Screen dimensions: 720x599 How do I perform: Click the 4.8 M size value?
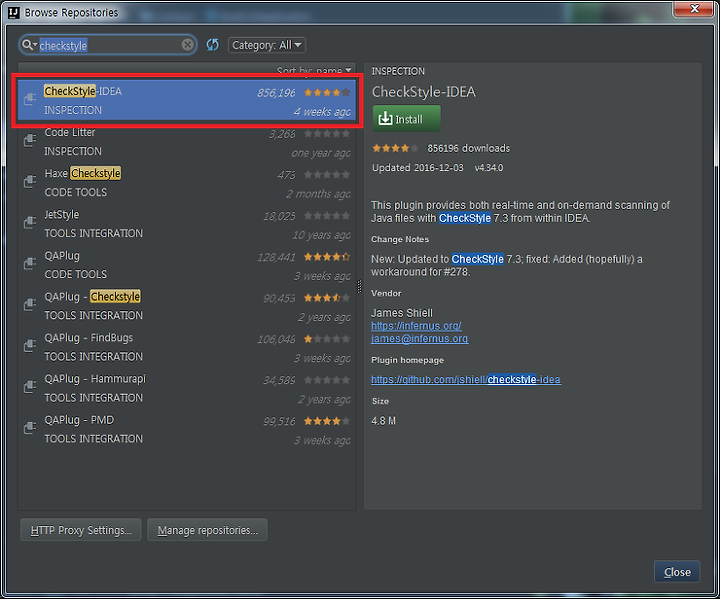[383, 421]
